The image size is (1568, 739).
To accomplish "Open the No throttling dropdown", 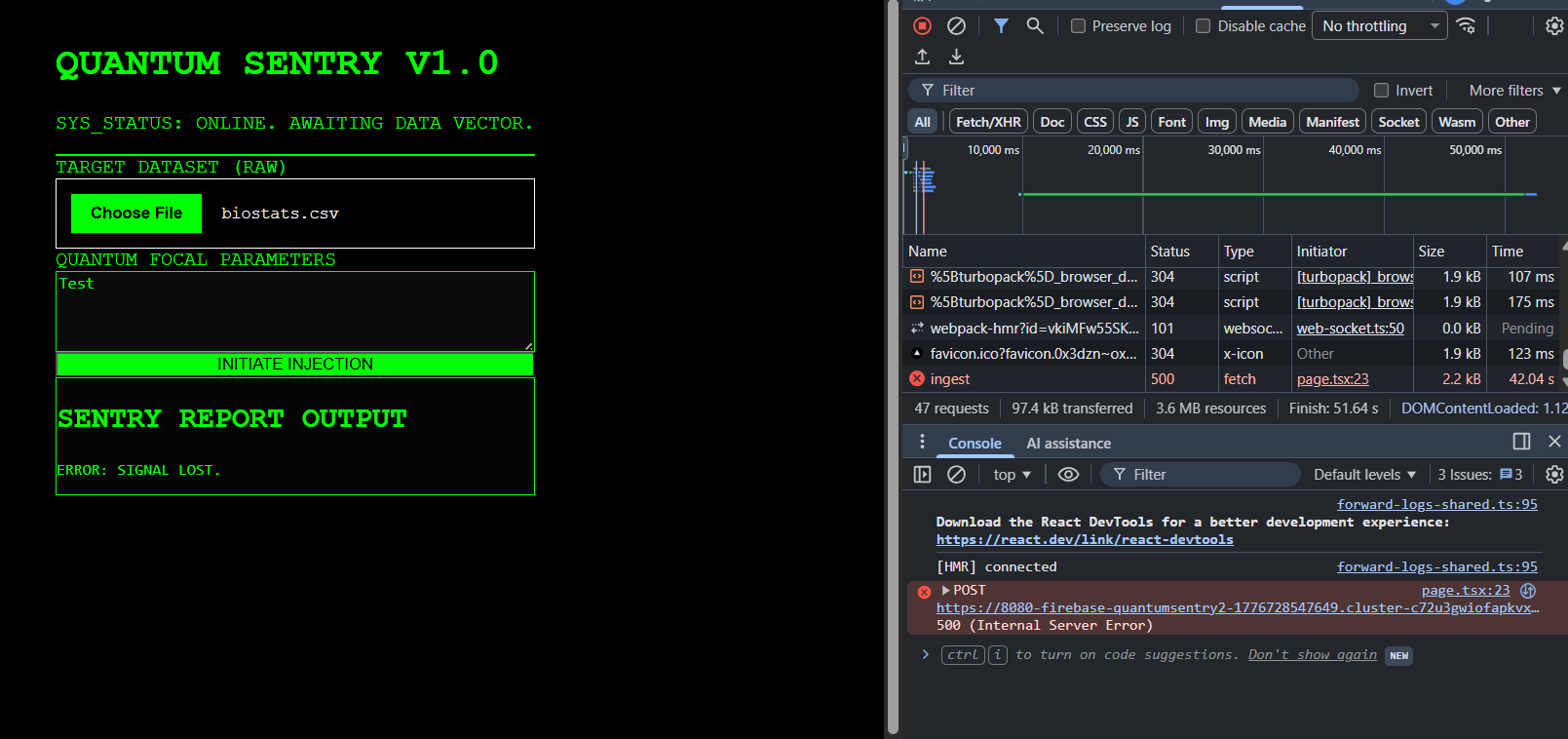I will pyautogui.click(x=1380, y=26).
